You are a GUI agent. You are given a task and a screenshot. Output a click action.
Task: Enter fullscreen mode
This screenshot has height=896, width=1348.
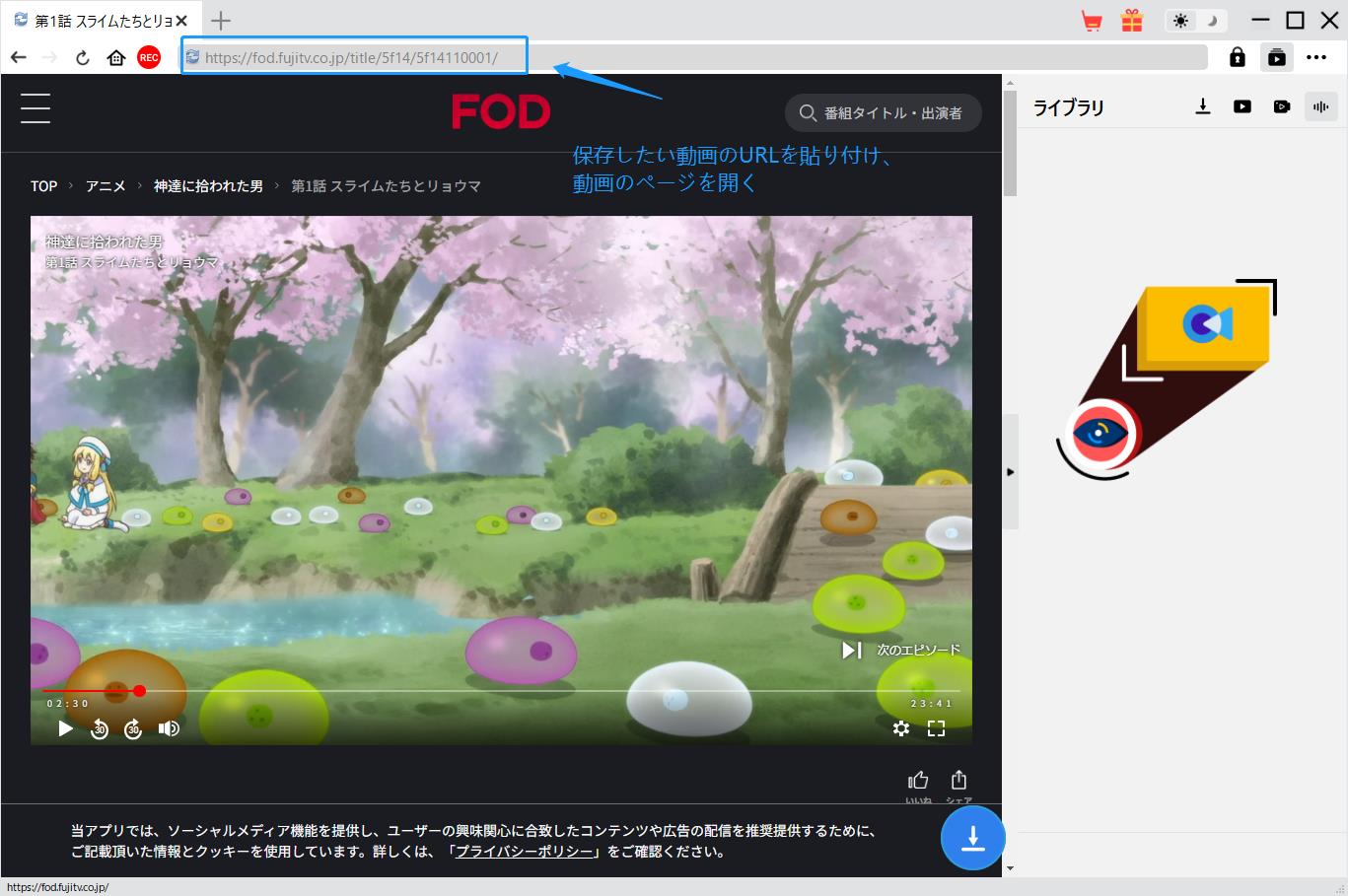[x=937, y=728]
